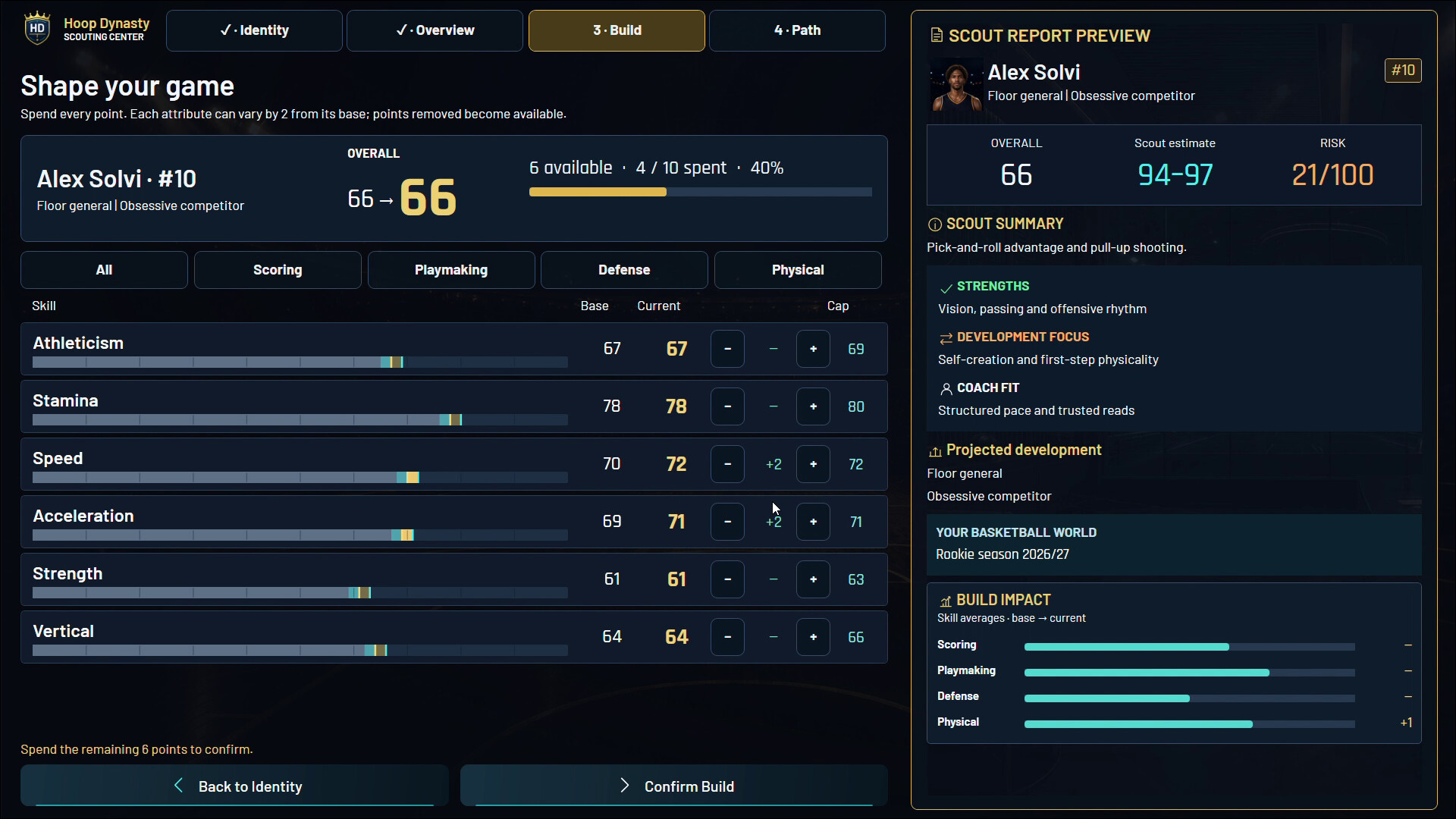
Task: Switch to the Physical skills filter
Action: [798, 270]
